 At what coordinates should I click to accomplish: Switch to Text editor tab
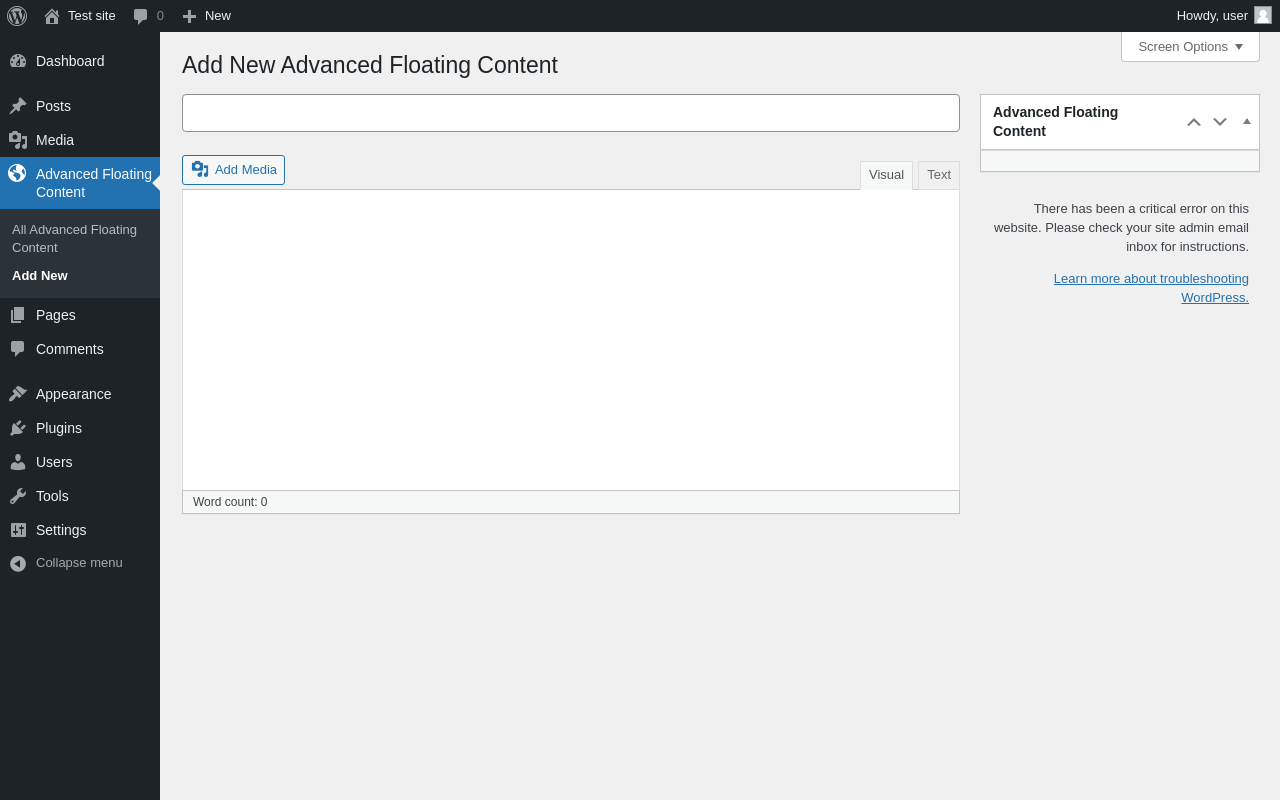[x=939, y=175]
